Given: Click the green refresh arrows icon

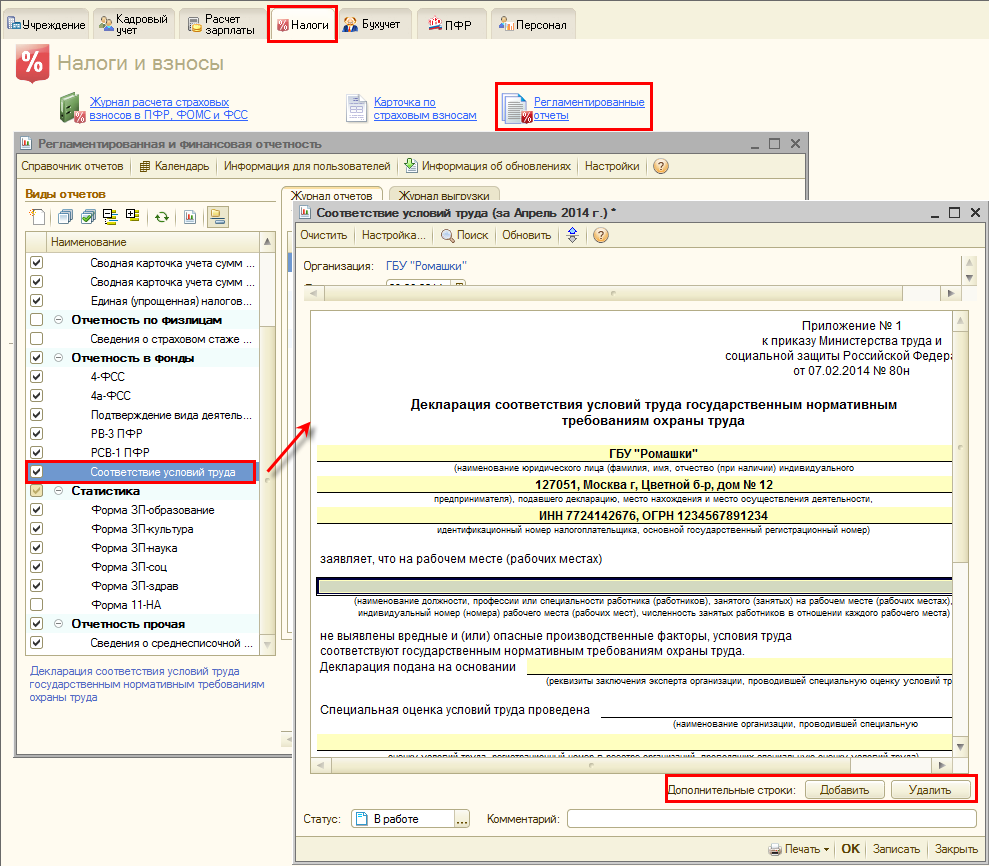Looking at the screenshot, I should coord(160,216).
